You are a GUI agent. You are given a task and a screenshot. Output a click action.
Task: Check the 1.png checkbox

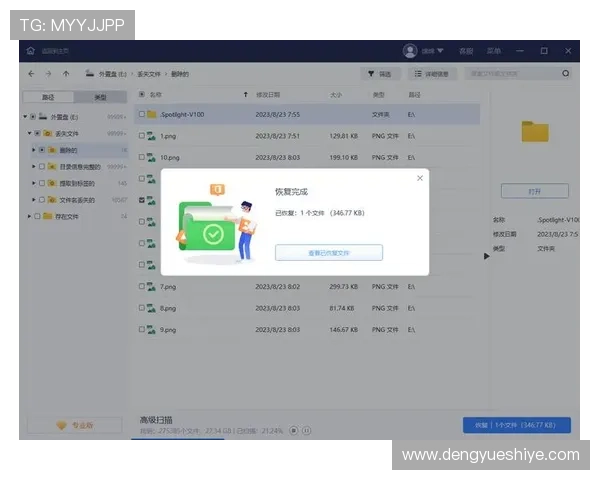tap(142, 136)
